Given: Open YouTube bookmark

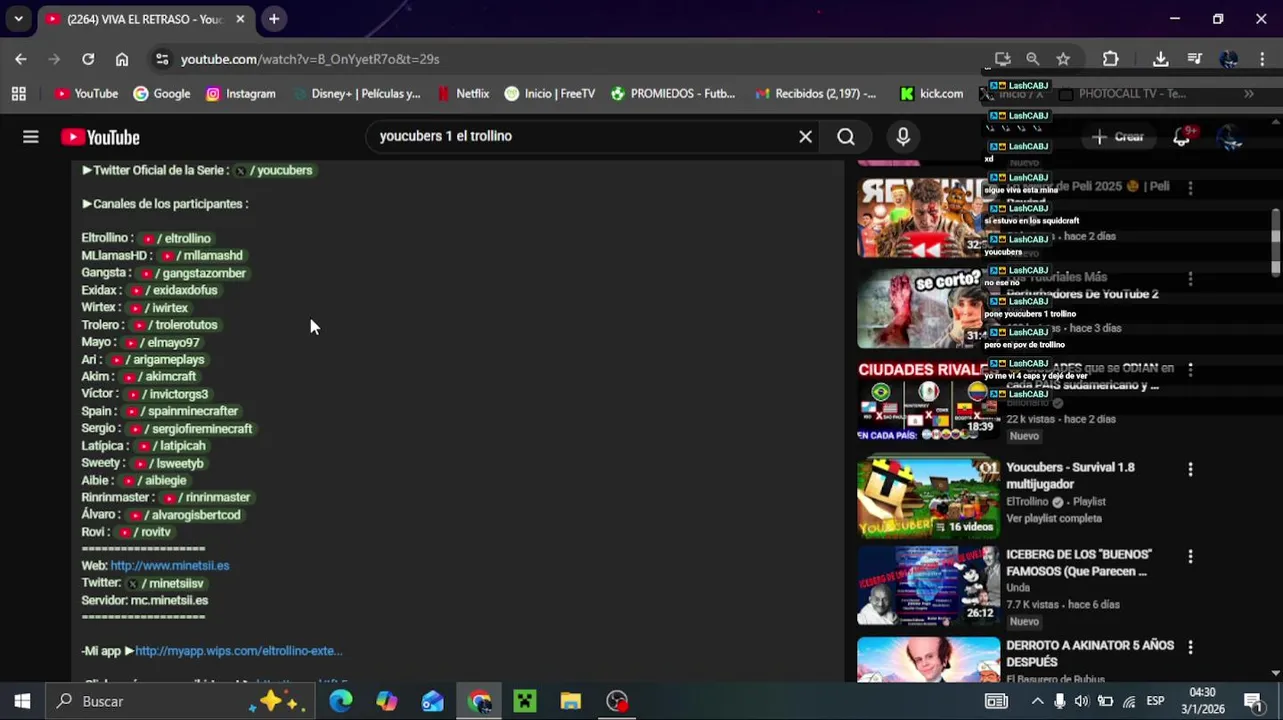Looking at the screenshot, I should [x=87, y=93].
